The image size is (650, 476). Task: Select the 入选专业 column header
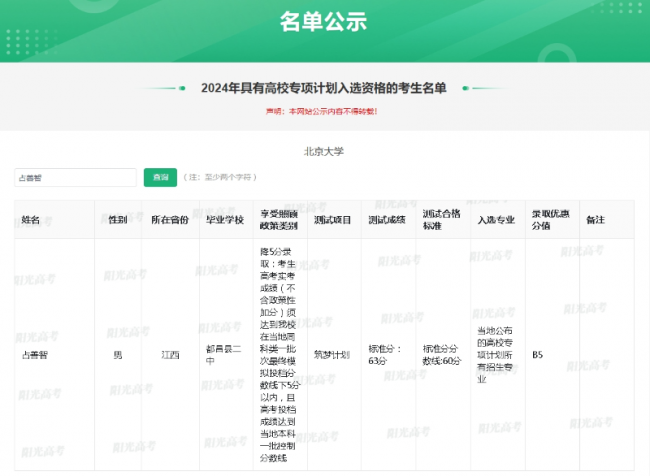[496, 220]
